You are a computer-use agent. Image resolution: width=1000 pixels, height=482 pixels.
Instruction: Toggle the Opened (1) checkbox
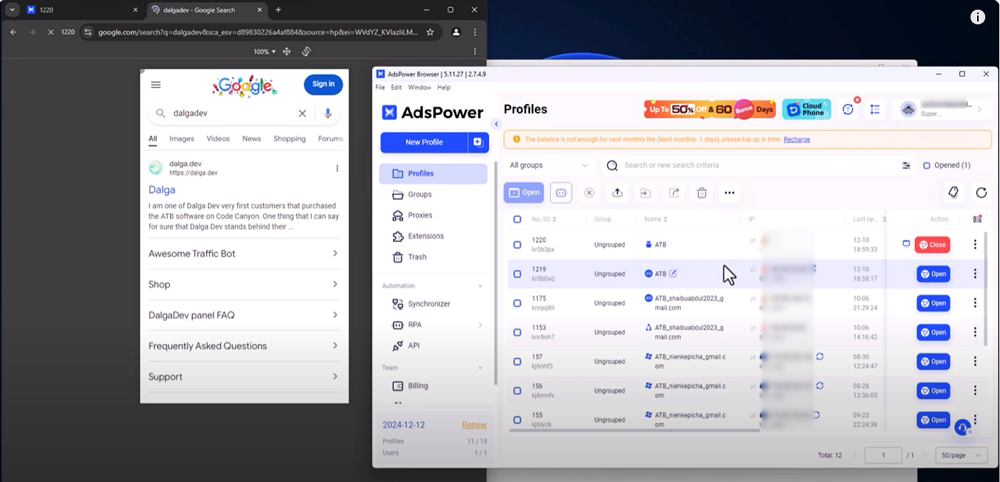pos(927,165)
